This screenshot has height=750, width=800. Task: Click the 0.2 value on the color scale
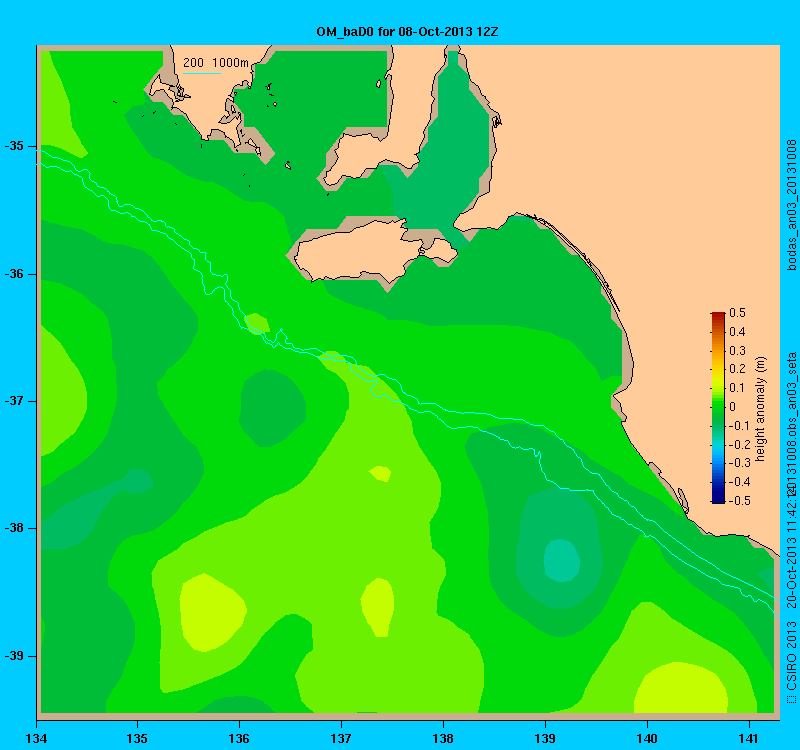(737, 369)
